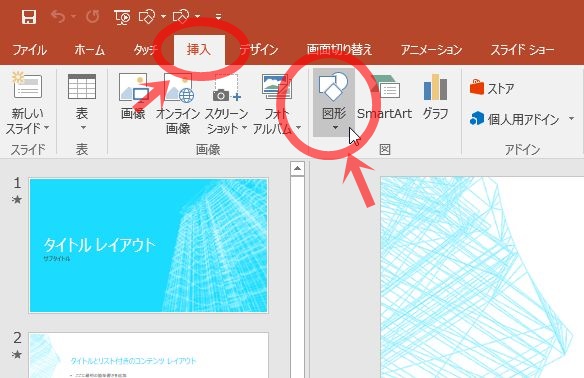Viewport: 584px width, 378px height.
Task: Click the first shapes quick access icon
Action: (x=146, y=17)
